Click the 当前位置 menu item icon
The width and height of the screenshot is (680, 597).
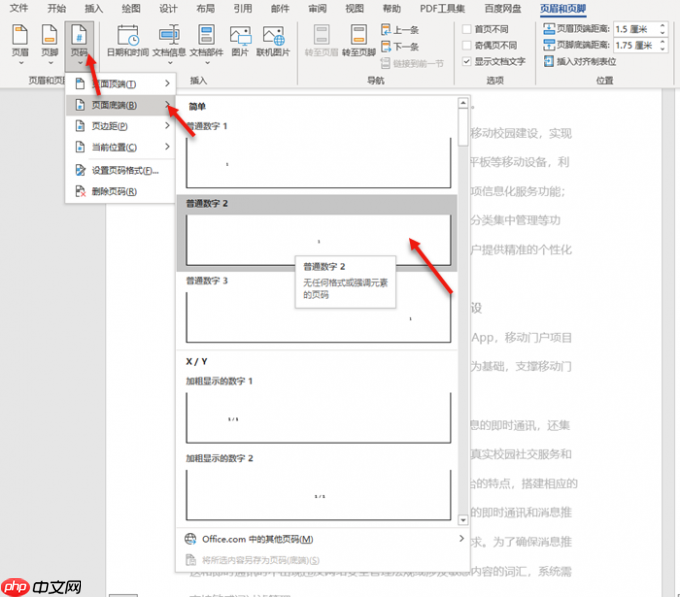(80, 147)
